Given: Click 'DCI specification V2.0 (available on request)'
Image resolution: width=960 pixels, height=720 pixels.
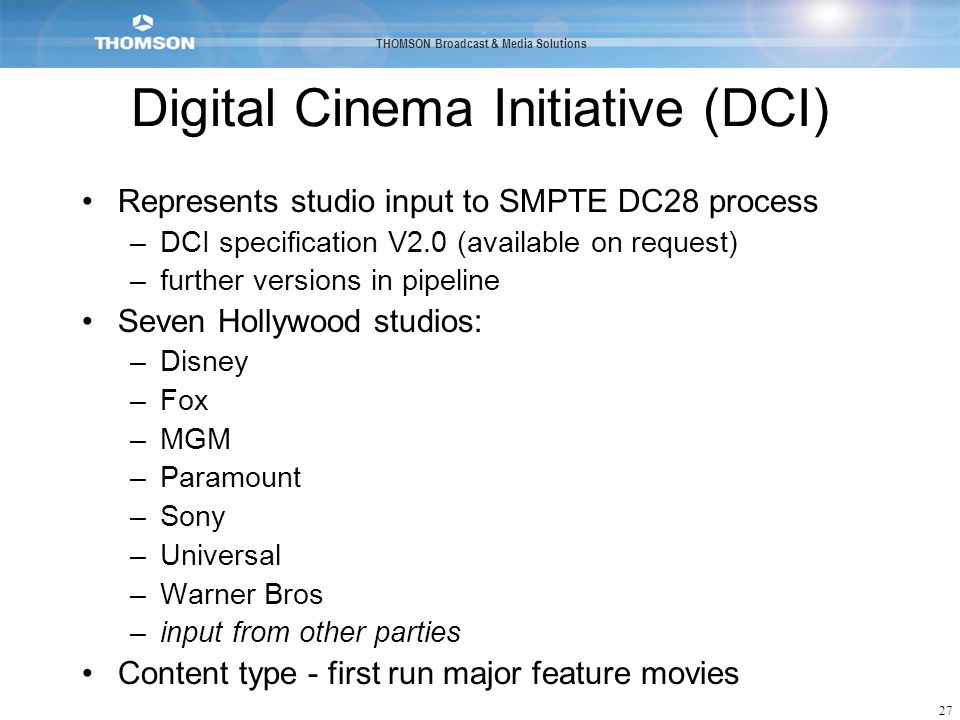Looking at the screenshot, I should (449, 243).
